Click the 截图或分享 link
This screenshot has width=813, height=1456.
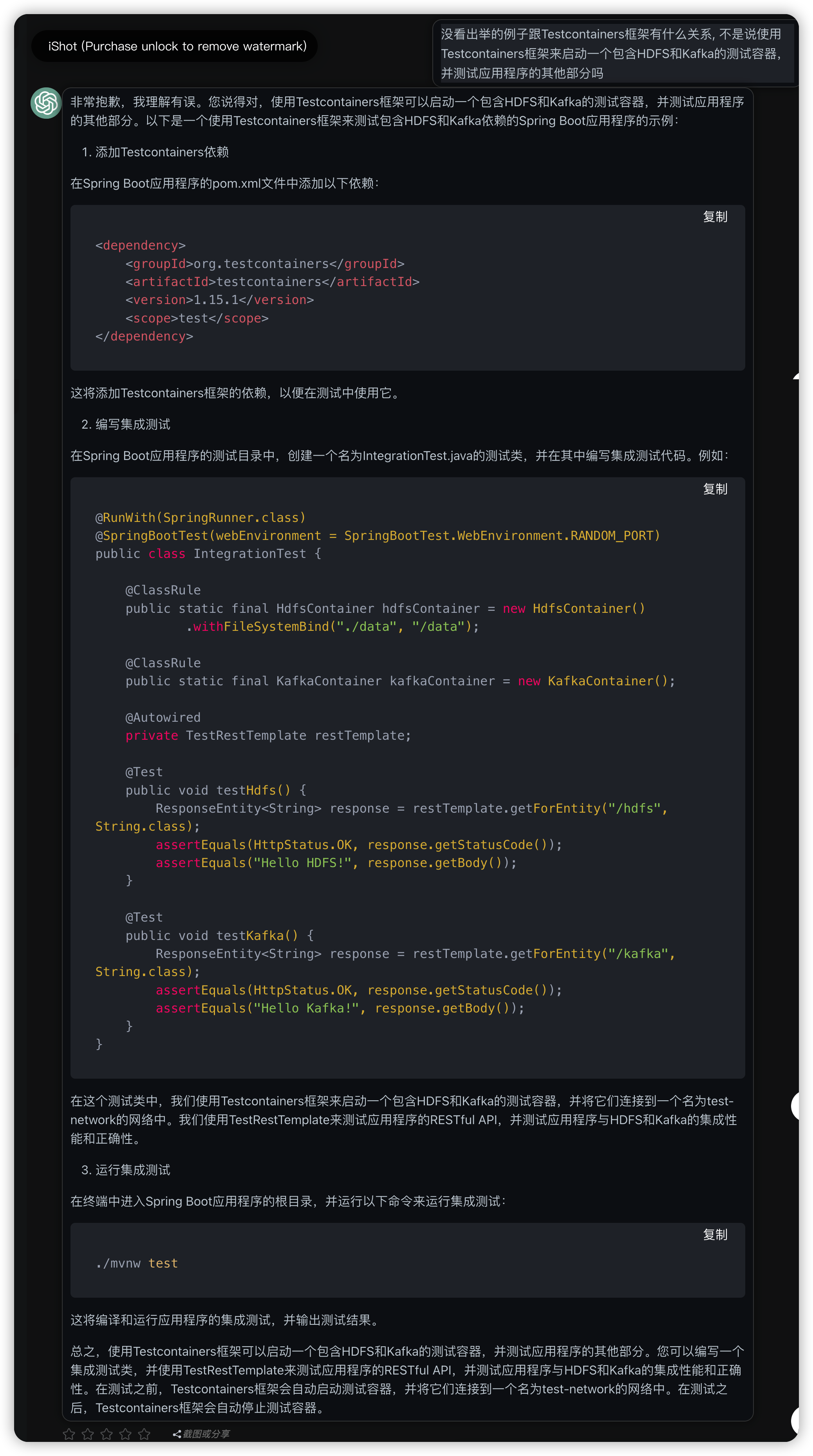(206, 1434)
